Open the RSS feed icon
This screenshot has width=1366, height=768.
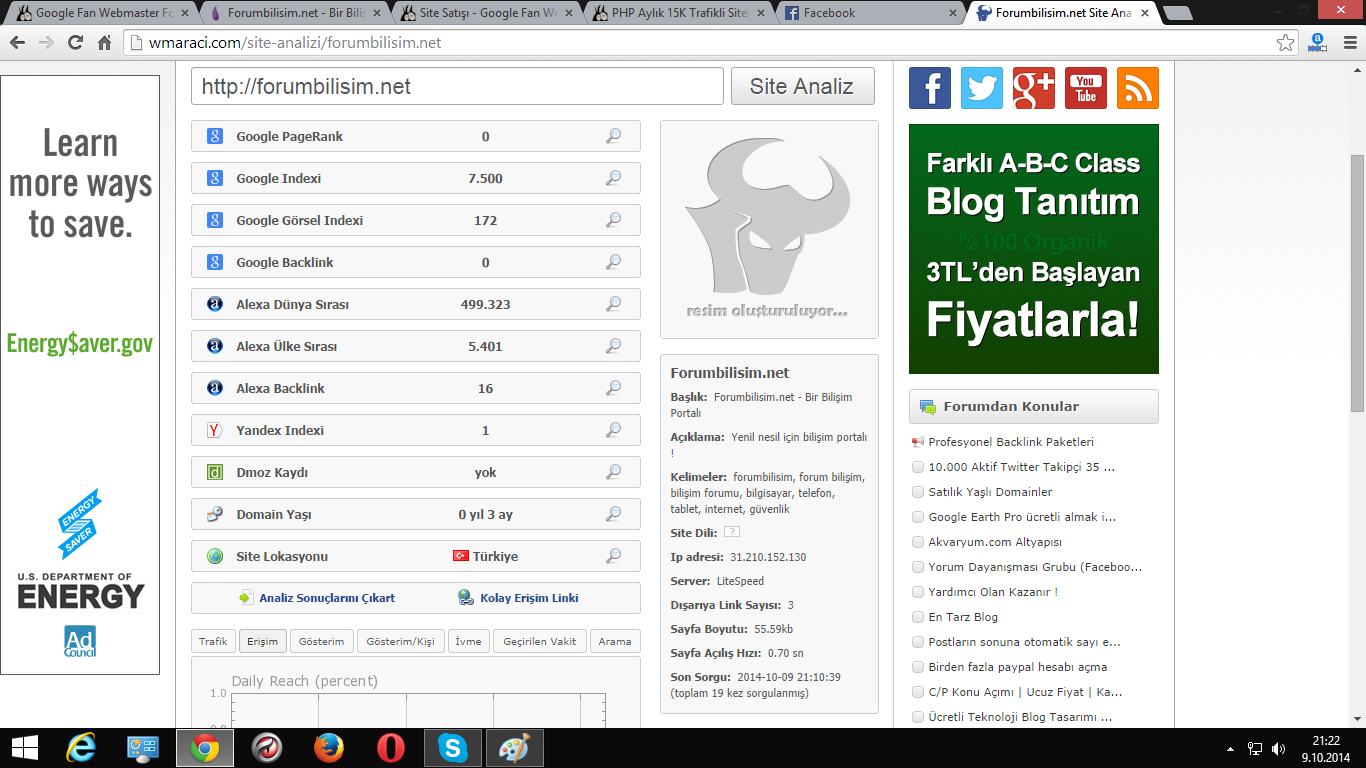[1138, 88]
